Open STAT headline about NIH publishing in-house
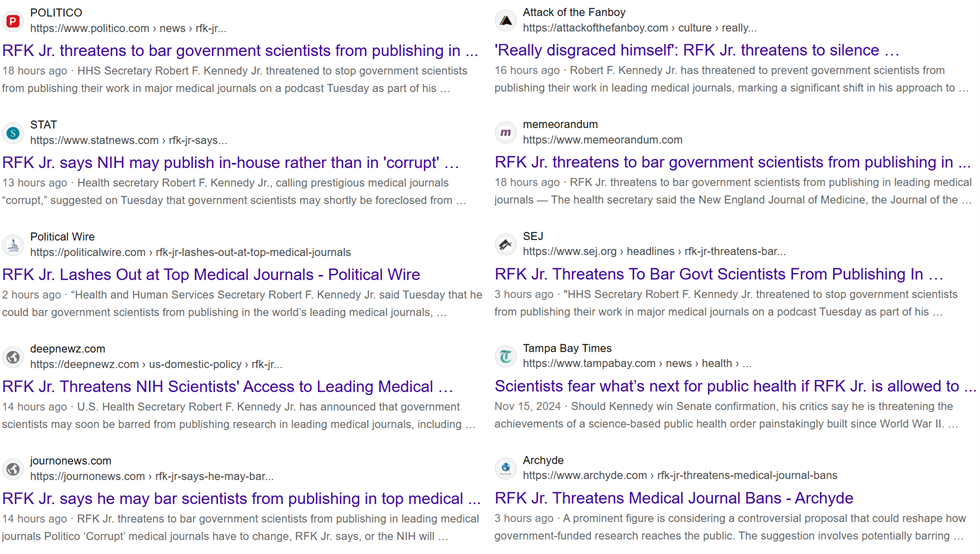The width and height of the screenshot is (980, 554). [231, 163]
